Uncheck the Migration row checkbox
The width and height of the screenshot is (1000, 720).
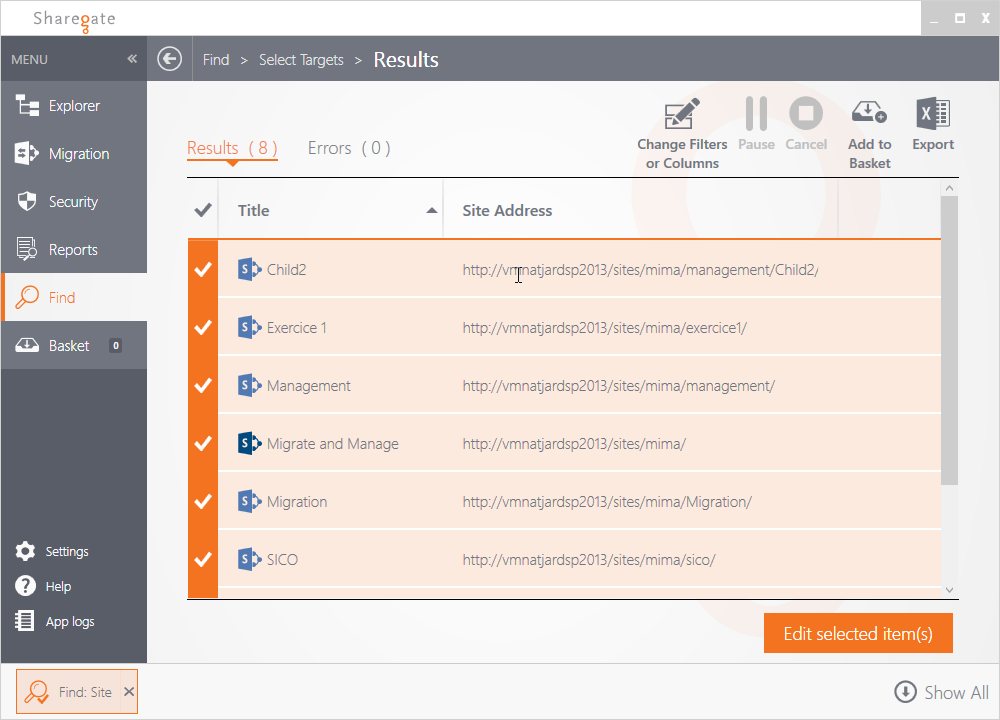coord(203,502)
